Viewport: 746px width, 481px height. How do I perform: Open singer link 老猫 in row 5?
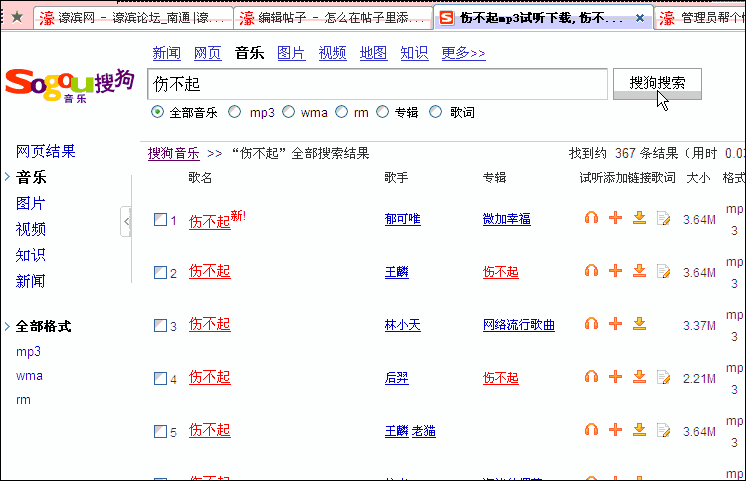[x=423, y=431]
